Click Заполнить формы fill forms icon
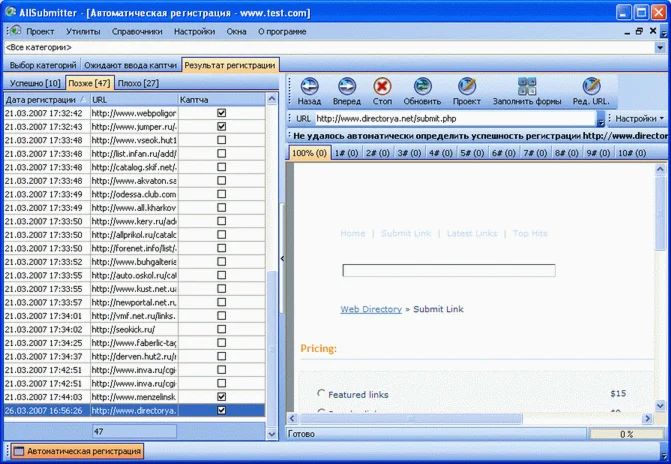Viewport: 671px width, 464px height. tap(527, 86)
